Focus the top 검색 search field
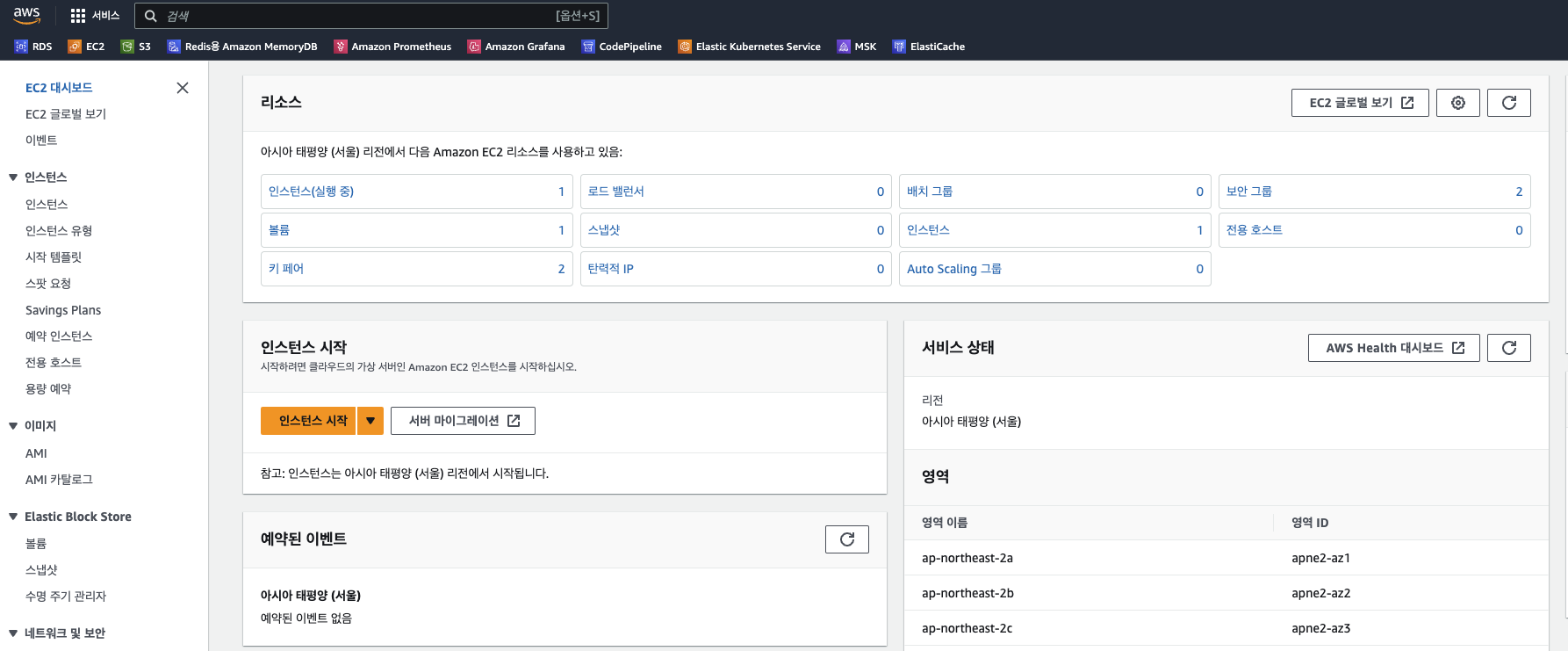The image size is (1568, 651). 371,16
